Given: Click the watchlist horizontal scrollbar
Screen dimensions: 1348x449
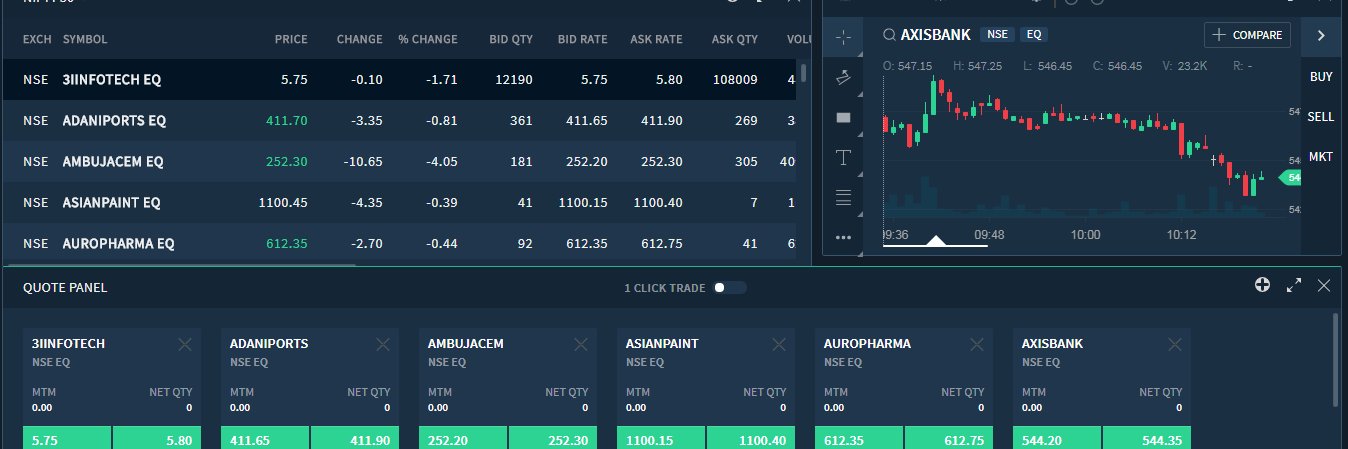Looking at the screenshot, I should tap(180, 265).
